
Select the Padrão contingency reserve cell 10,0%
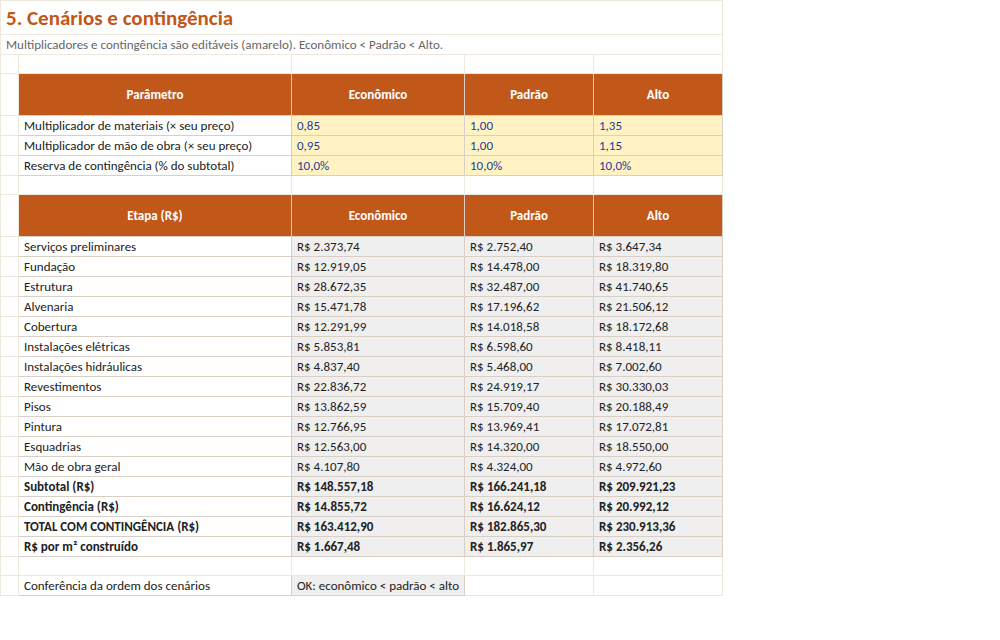coord(529,166)
